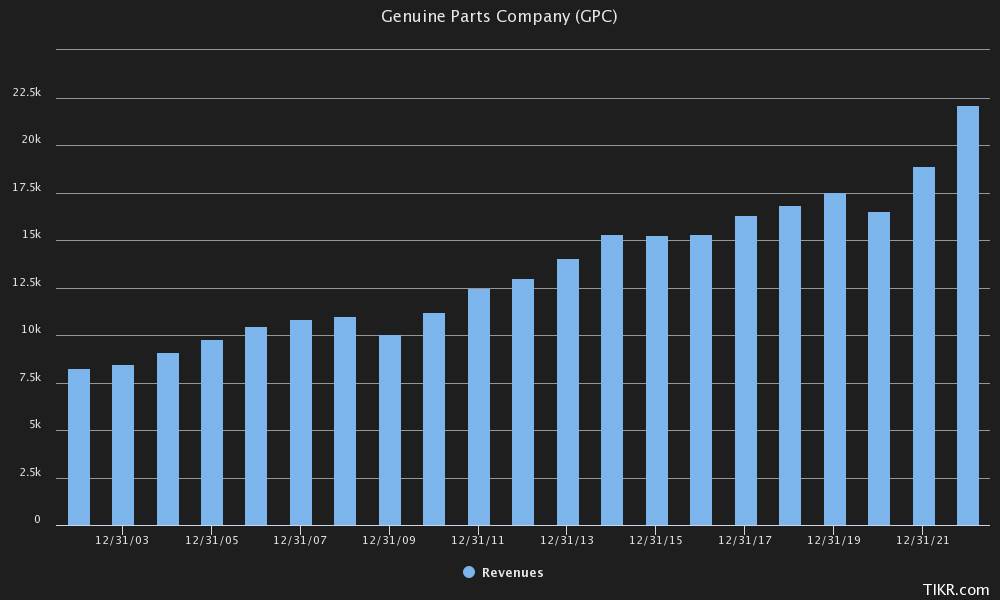The image size is (1000, 600).
Task: Pick the revenue bar above the 12/31/17 label
Action: (x=746, y=370)
